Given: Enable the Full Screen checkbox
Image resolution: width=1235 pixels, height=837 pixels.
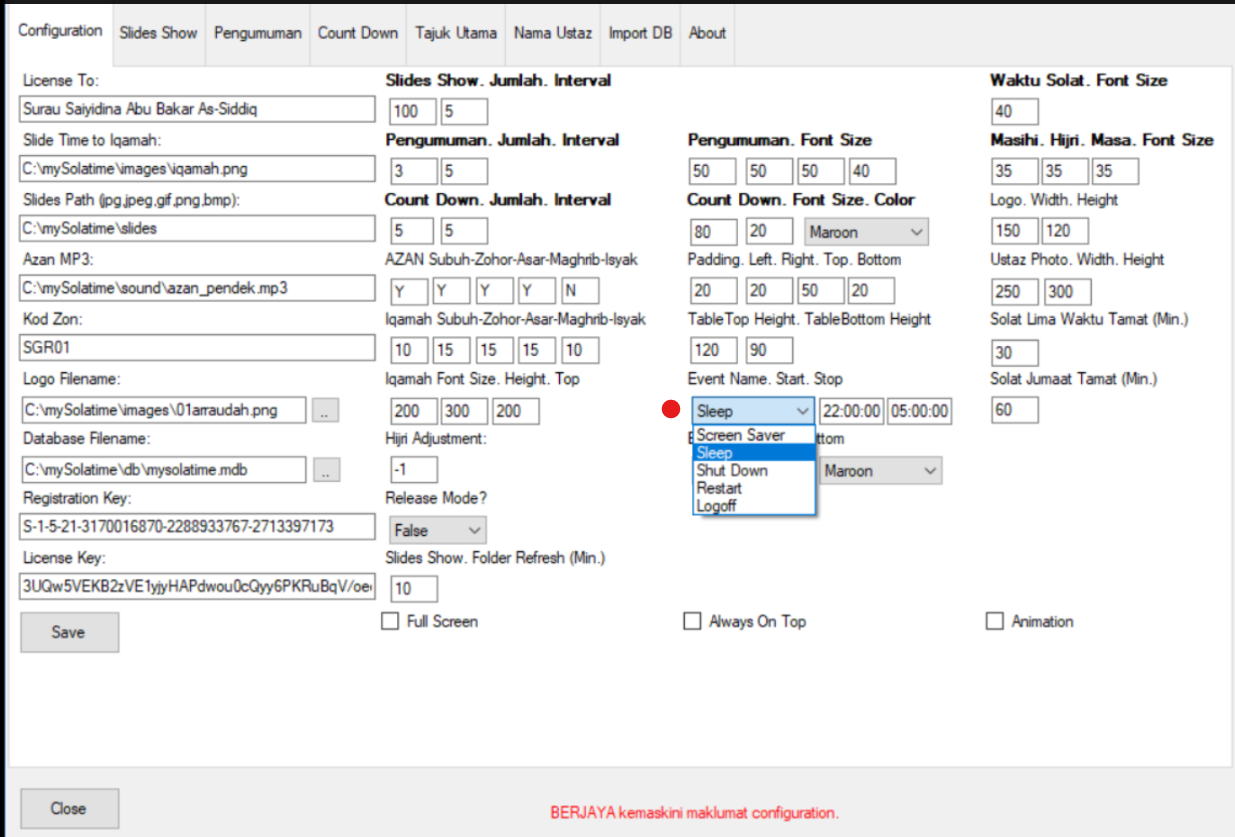Looking at the screenshot, I should click(x=390, y=621).
